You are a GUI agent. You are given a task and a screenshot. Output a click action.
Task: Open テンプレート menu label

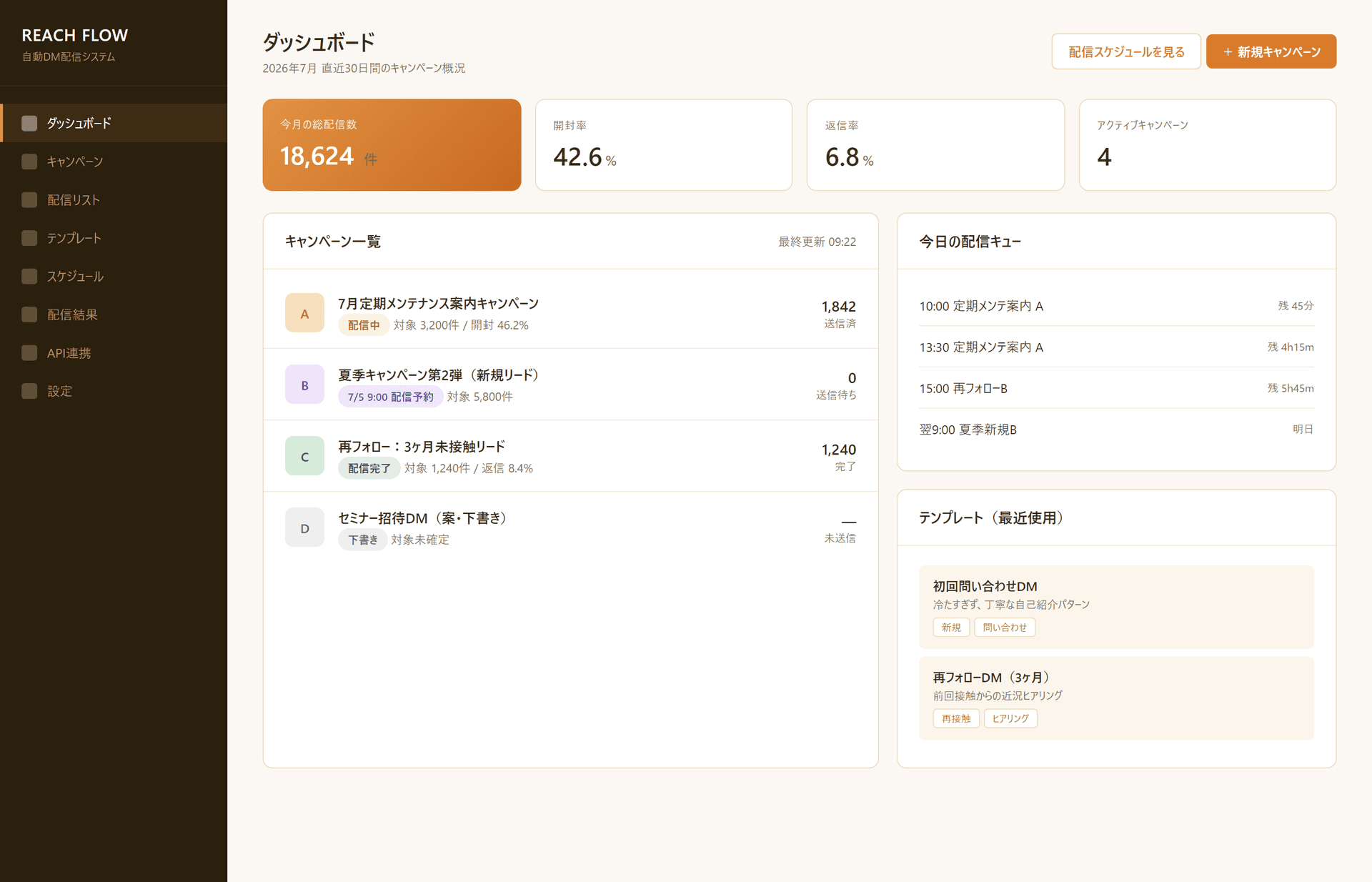(x=74, y=238)
